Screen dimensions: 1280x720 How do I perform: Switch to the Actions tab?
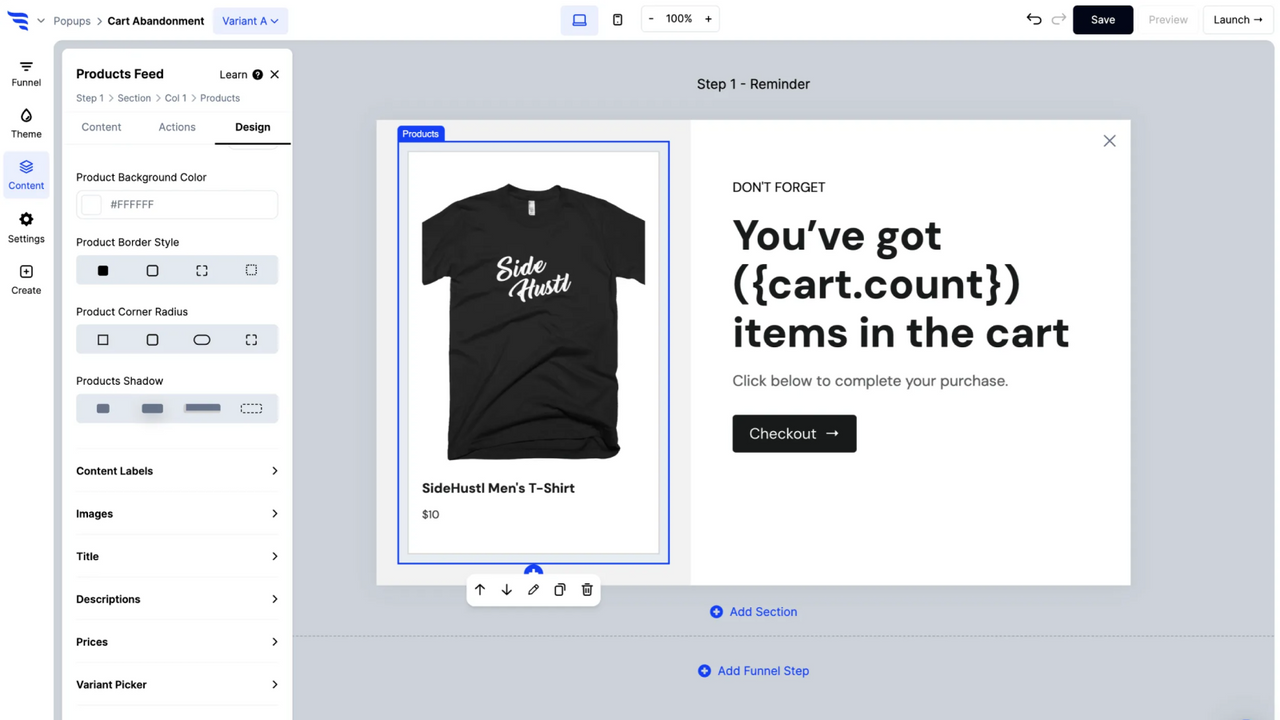[176, 127]
